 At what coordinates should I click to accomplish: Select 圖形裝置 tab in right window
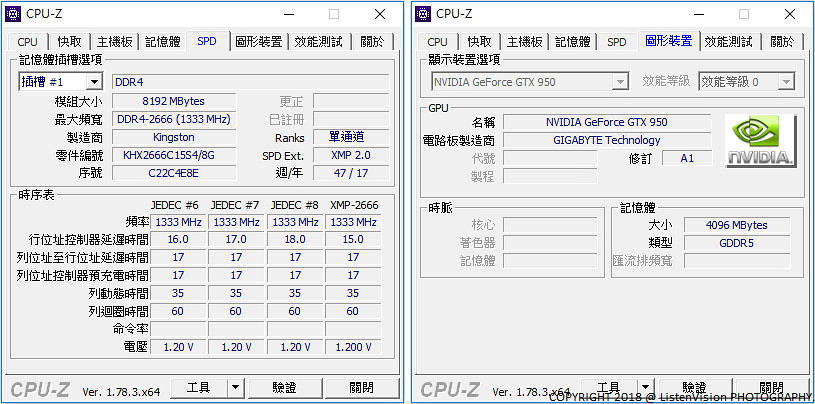click(668, 41)
